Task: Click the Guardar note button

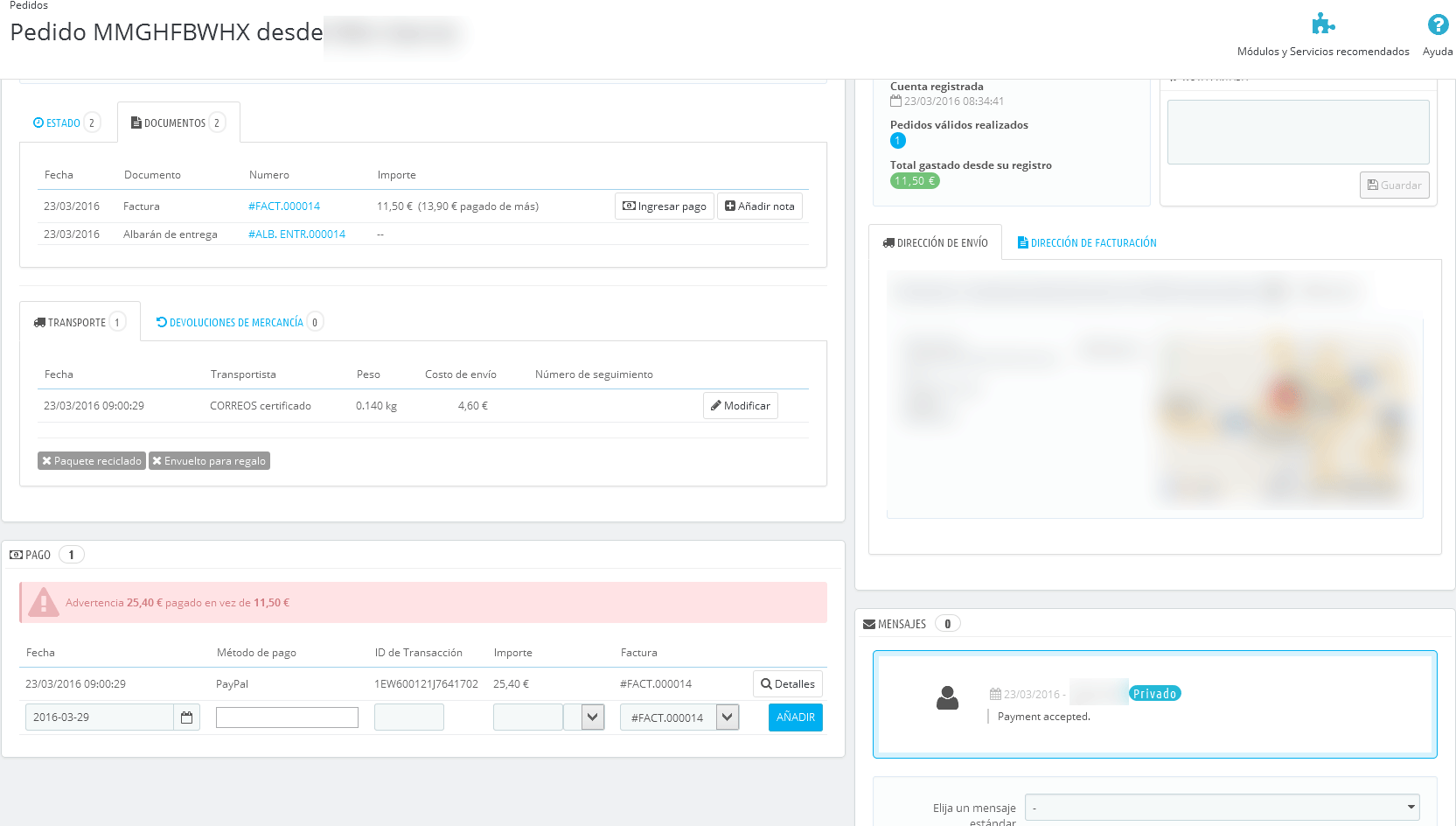Action: tap(1395, 185)
